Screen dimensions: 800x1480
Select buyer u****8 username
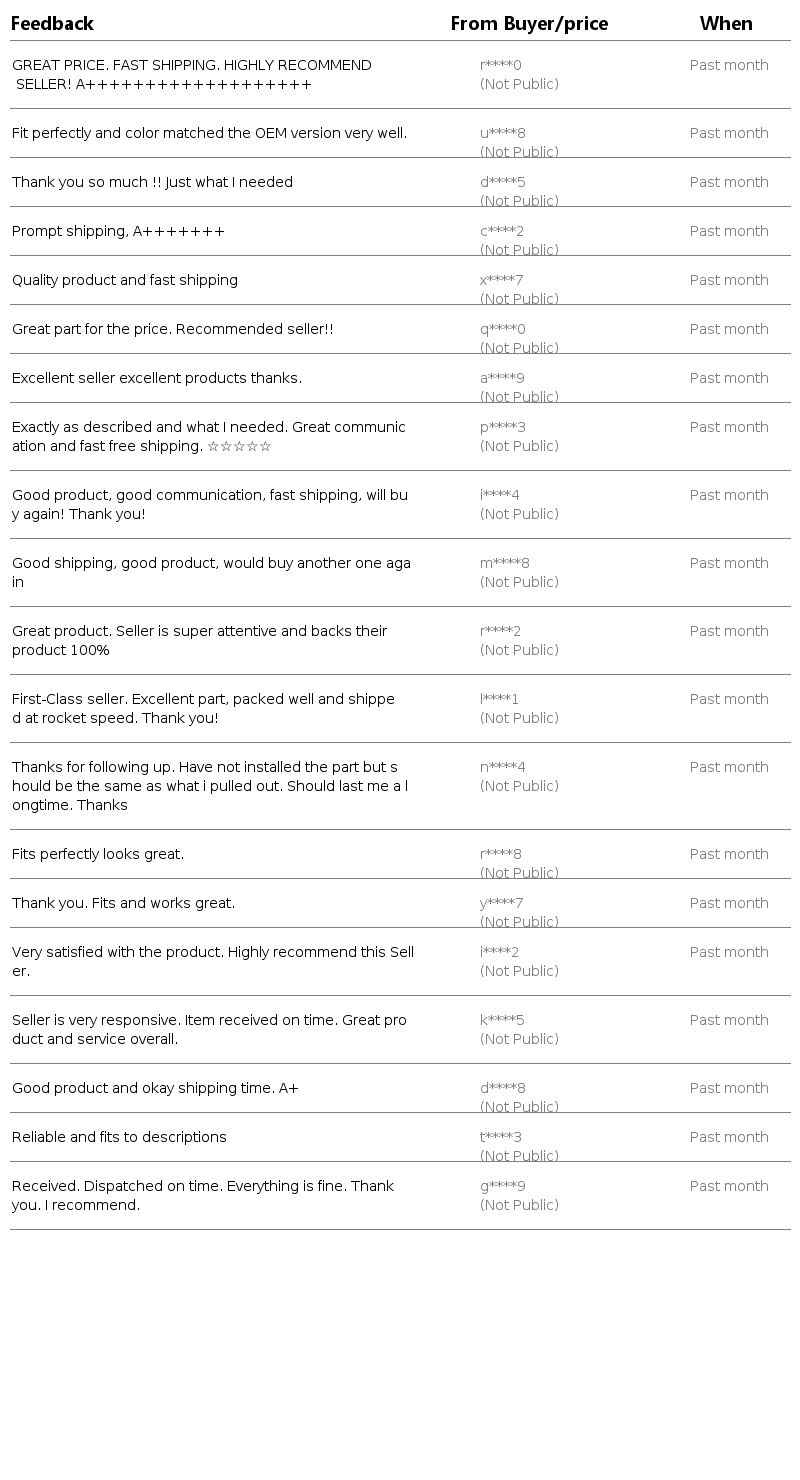click(x=503, y=133)
